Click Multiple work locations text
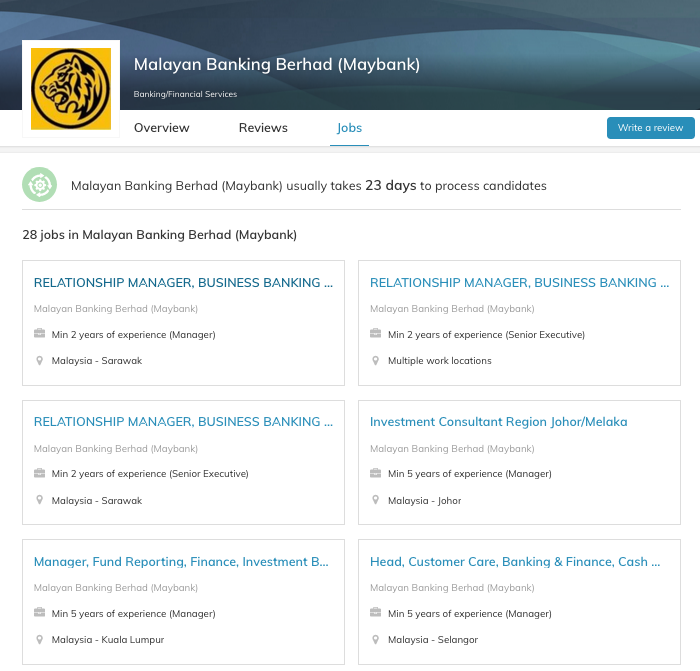 pyautogui.click(x=439, y=361)
